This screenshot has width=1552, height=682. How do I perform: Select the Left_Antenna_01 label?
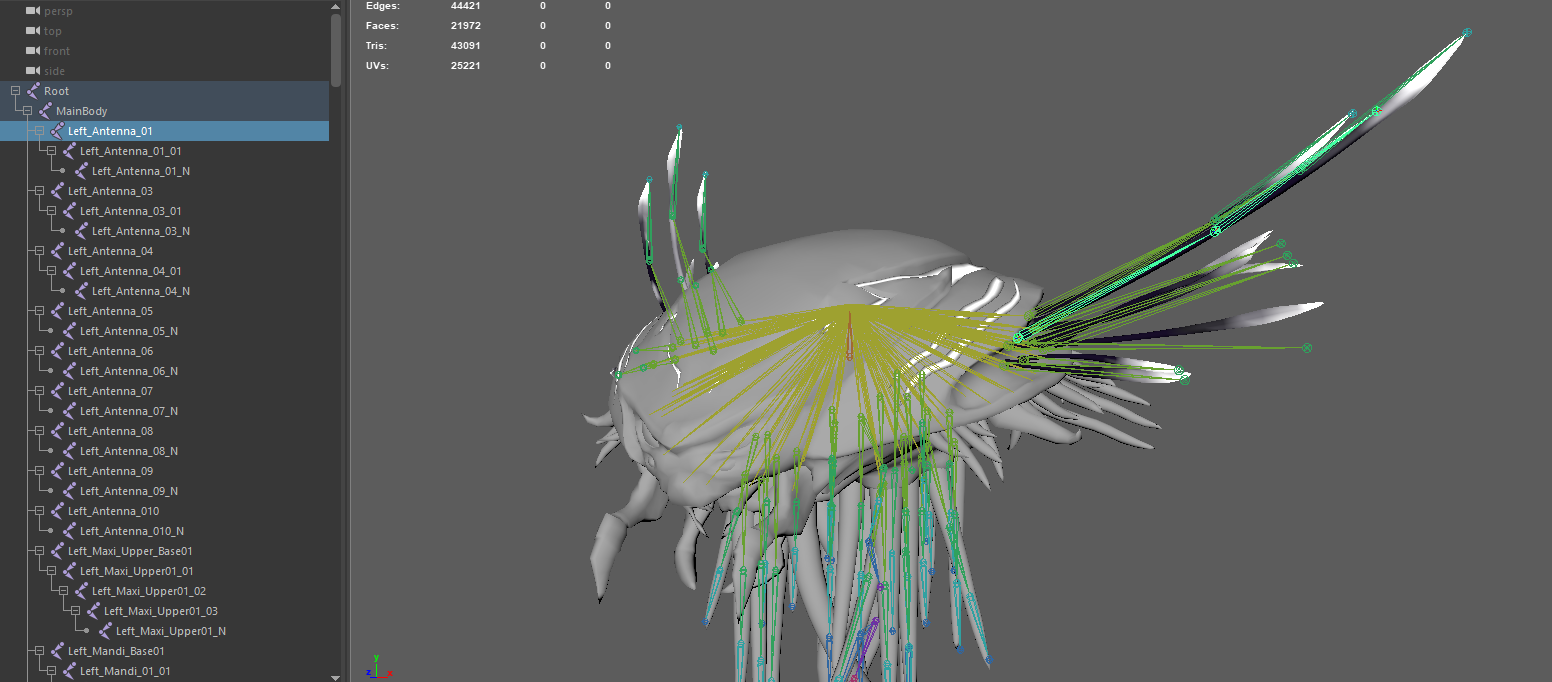(x=110, y=131)
